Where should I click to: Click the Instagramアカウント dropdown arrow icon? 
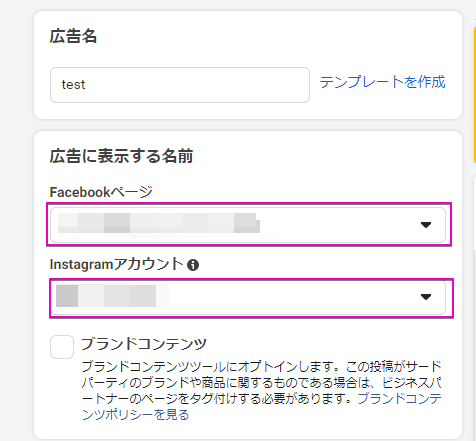tap(426, 297)
